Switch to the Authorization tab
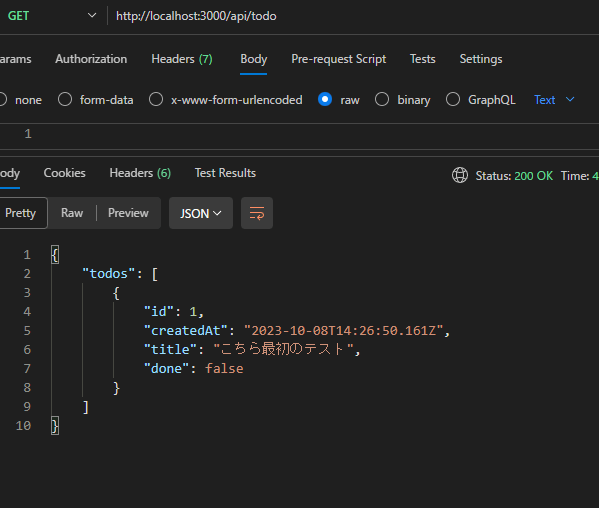 (91, 59)
